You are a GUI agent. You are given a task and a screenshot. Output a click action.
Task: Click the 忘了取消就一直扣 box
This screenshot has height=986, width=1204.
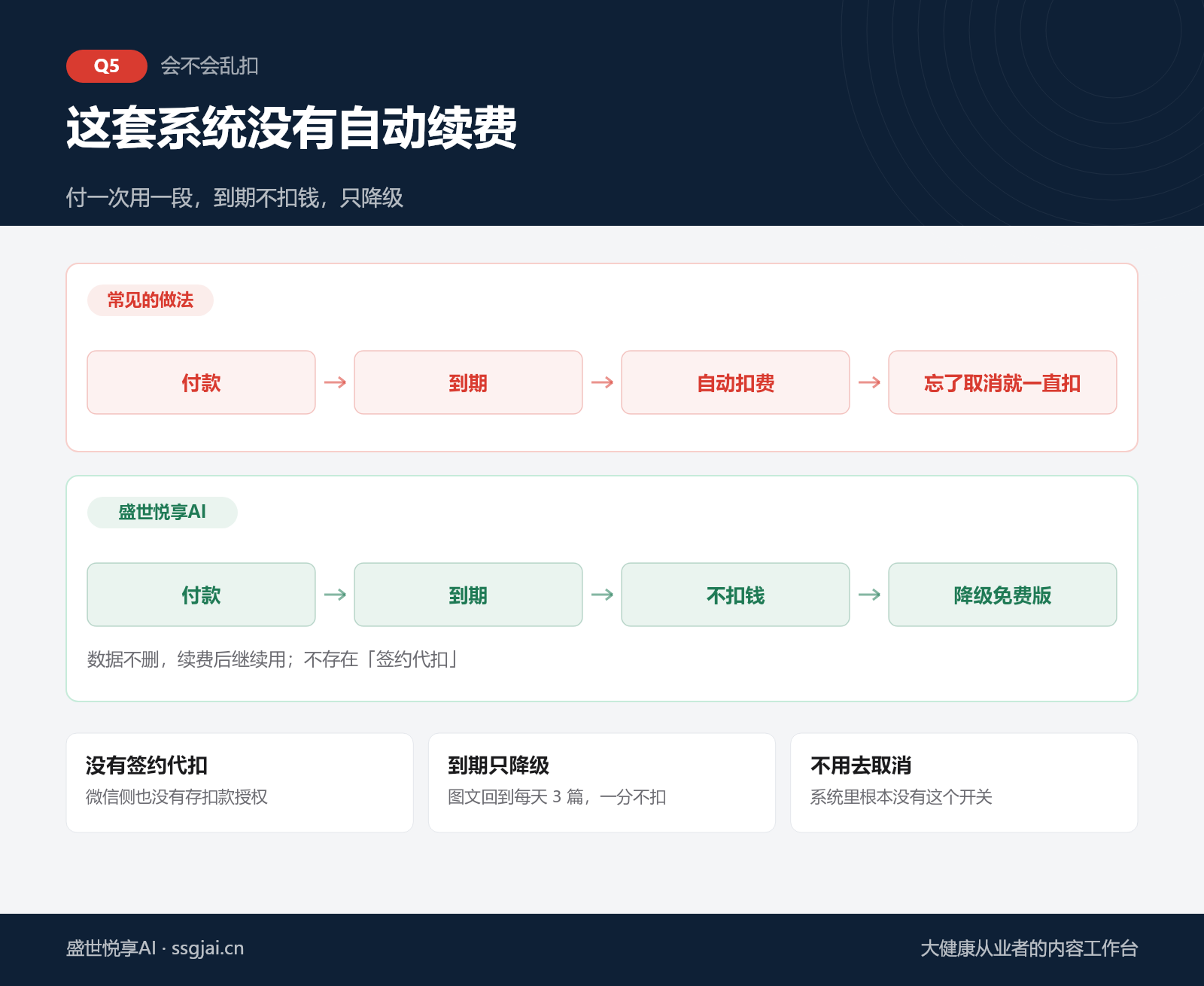pyautogui.click(x=1002, y=382)
